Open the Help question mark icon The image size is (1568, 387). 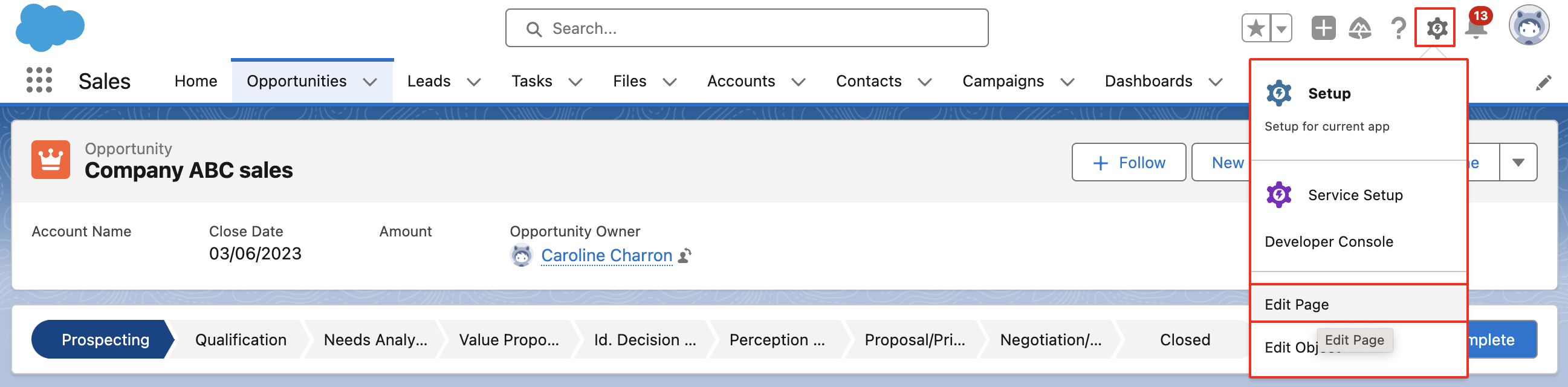tap(1398, 28)
